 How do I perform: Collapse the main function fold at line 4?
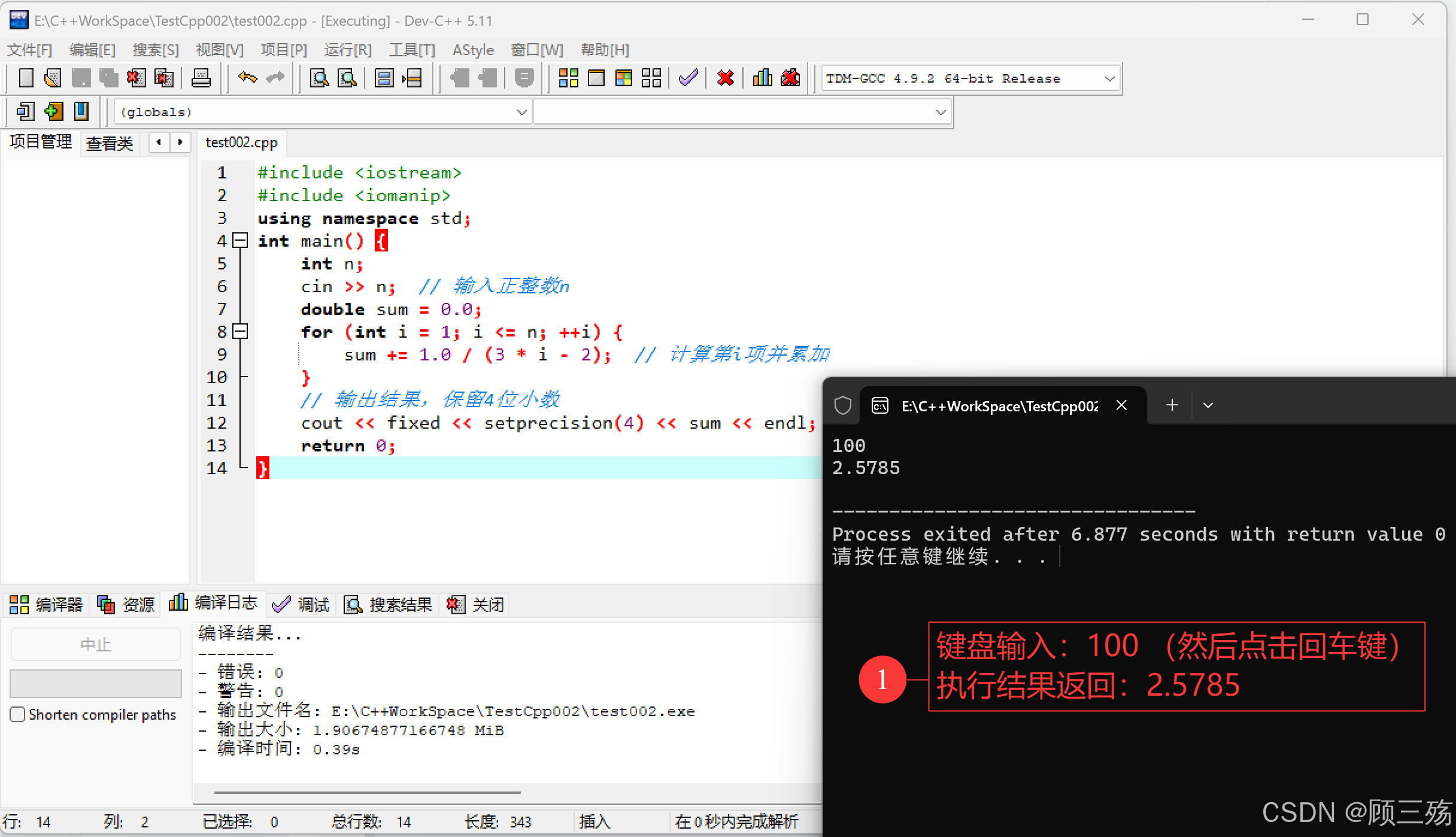coord(240,241)
